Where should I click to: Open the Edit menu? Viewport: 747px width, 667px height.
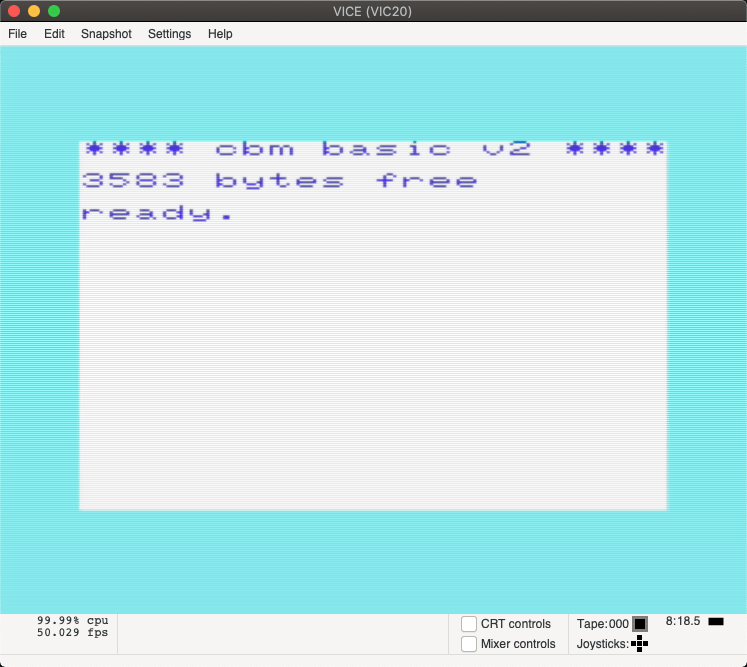pyautogui.click(x=54, y=34)
